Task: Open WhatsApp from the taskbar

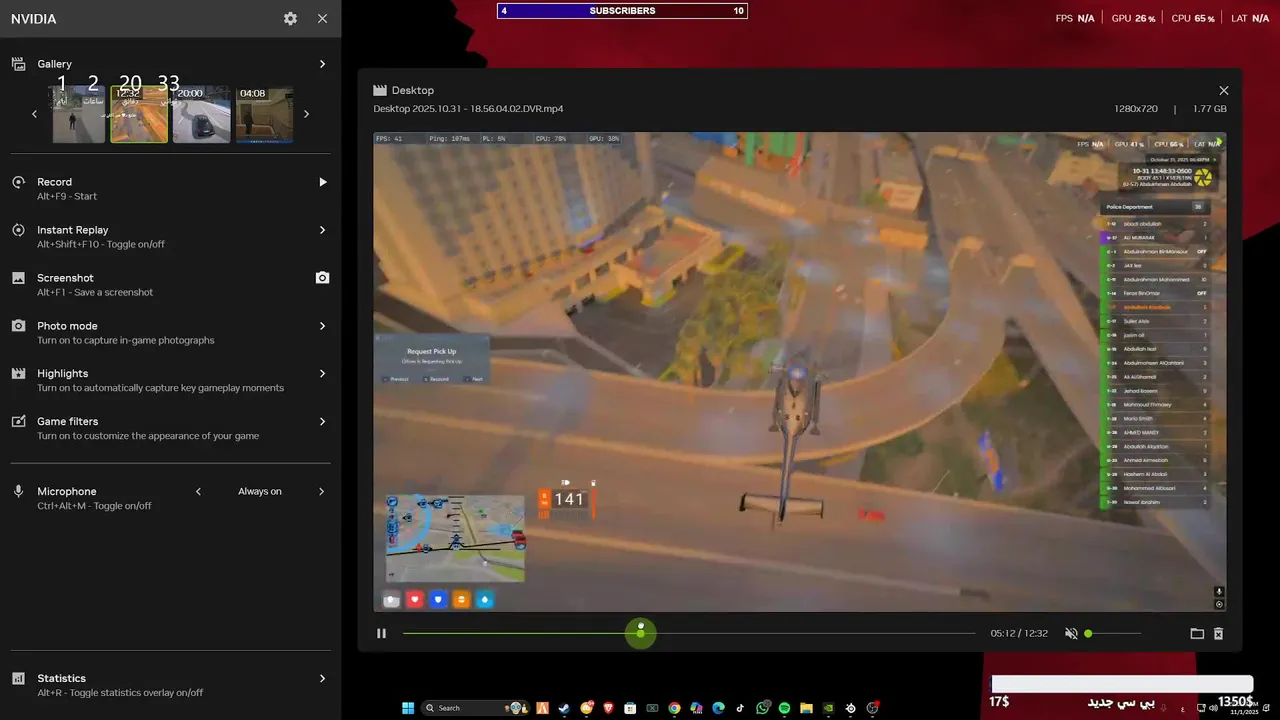Action: click(763, 708)
